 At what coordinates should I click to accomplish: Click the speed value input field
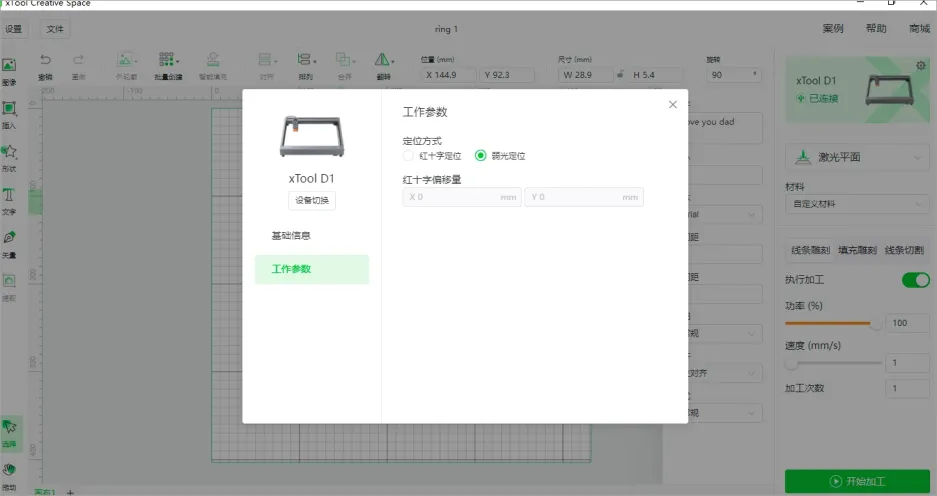pyautogui.click(x=907, y=363)
